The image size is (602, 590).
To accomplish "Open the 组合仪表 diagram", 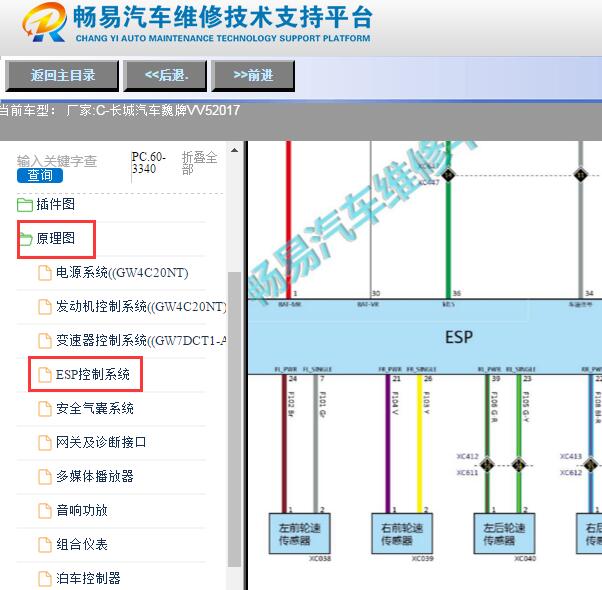I will (82, 544).
